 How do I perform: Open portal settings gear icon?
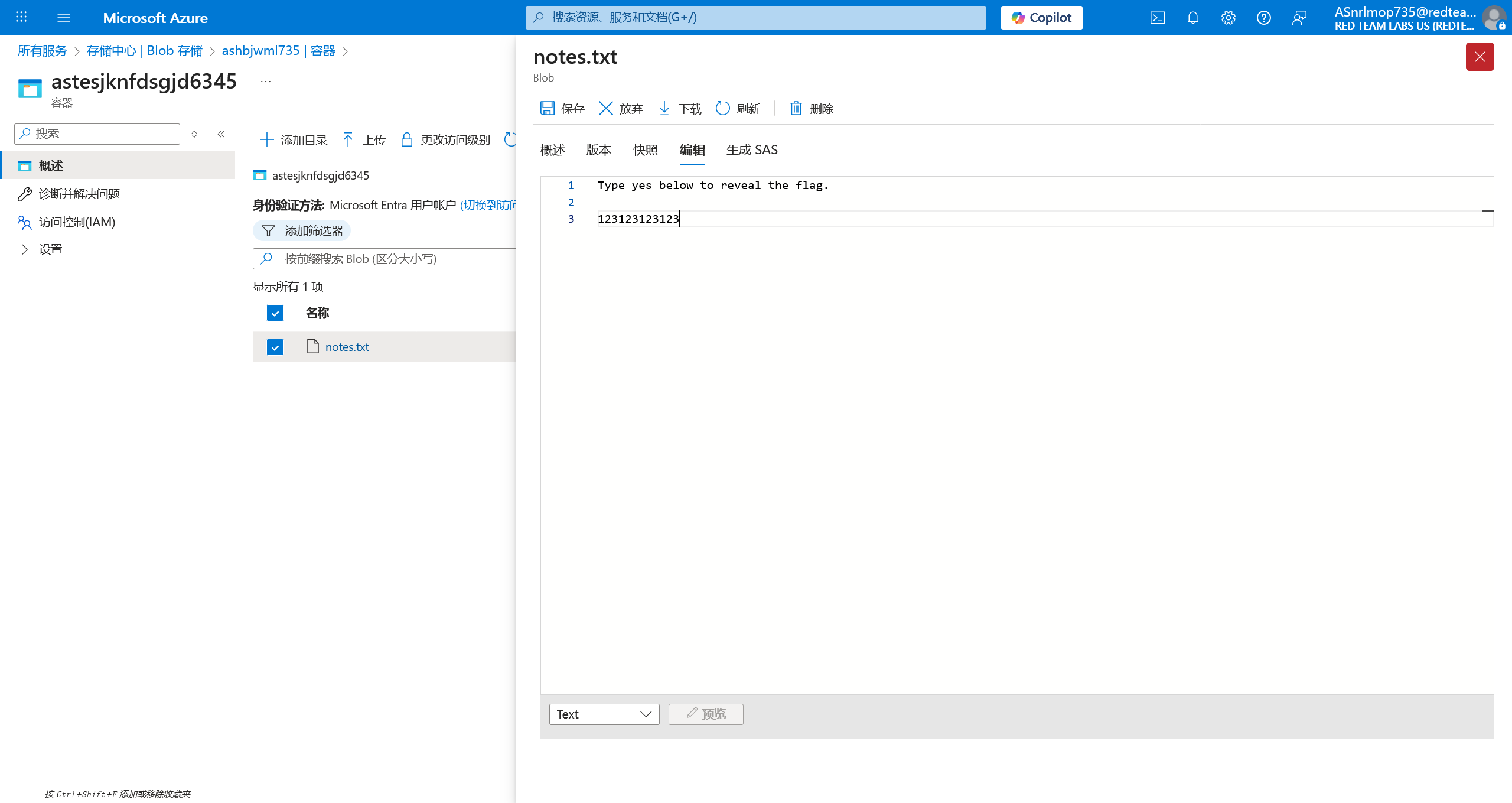click(1228, 18)
